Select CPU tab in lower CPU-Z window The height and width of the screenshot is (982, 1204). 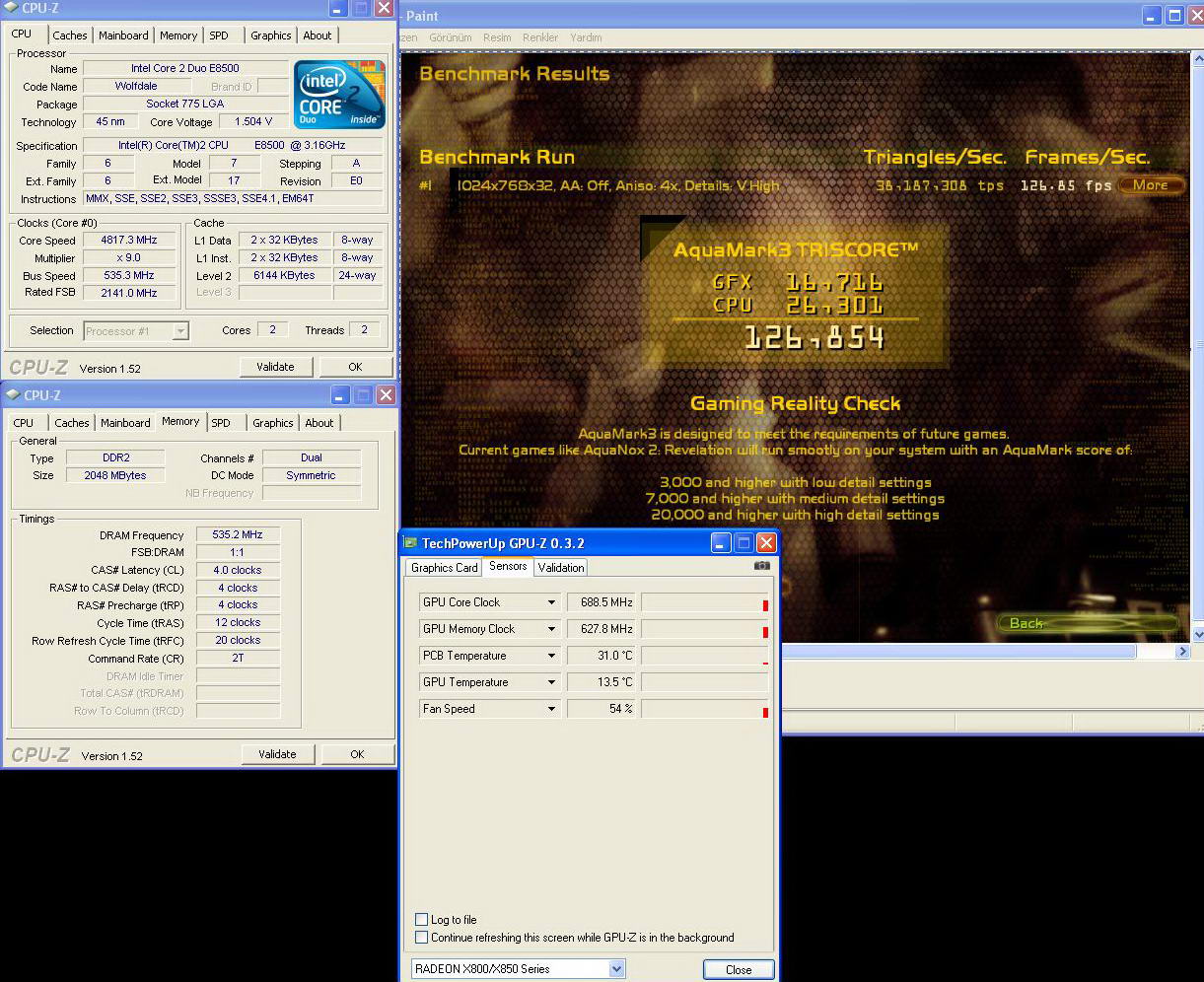pos(24,423)
